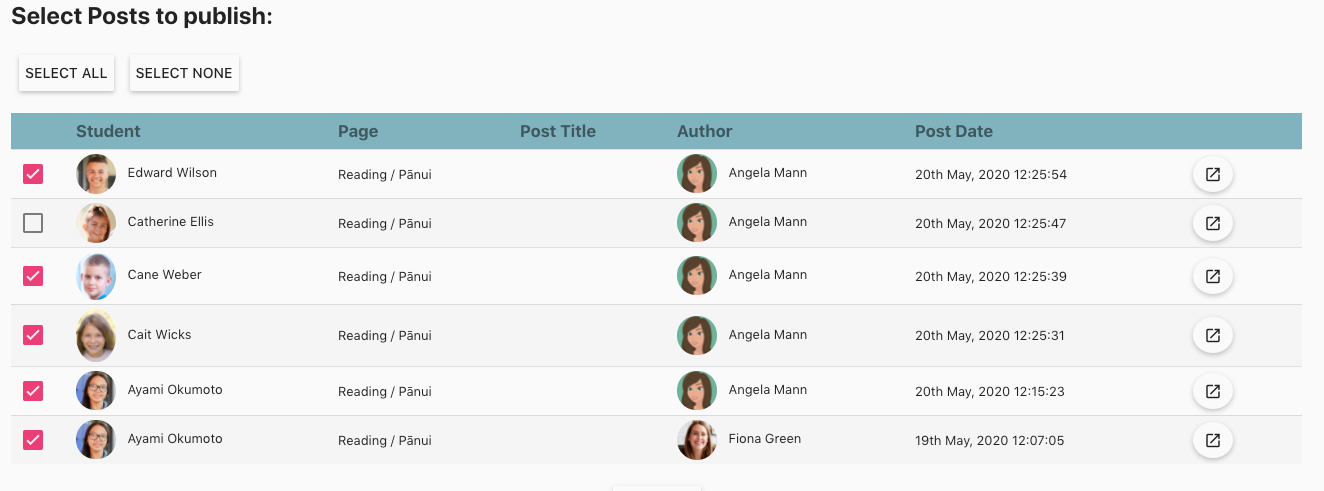
Task: Click the Post Date column header
Action: coord(953,131)
